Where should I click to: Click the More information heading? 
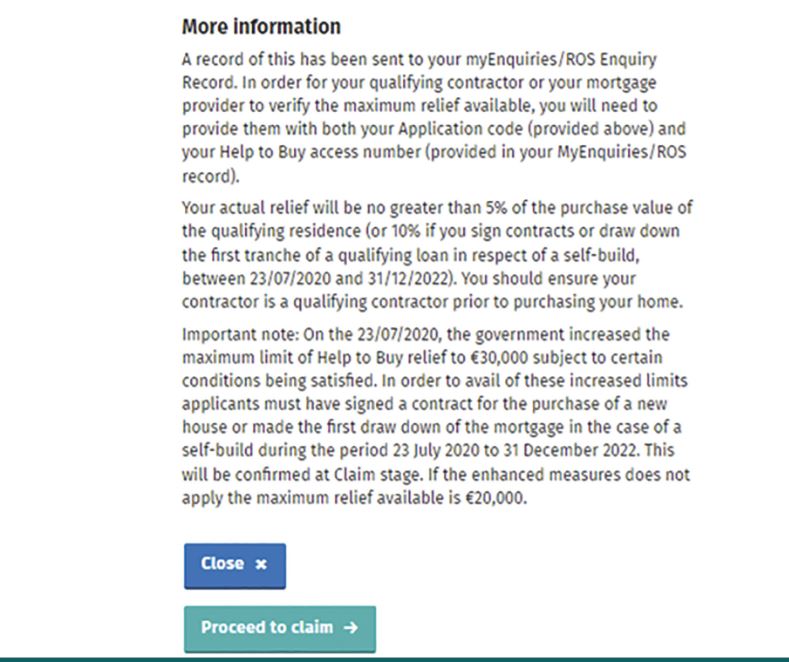[x=261, y=26]
